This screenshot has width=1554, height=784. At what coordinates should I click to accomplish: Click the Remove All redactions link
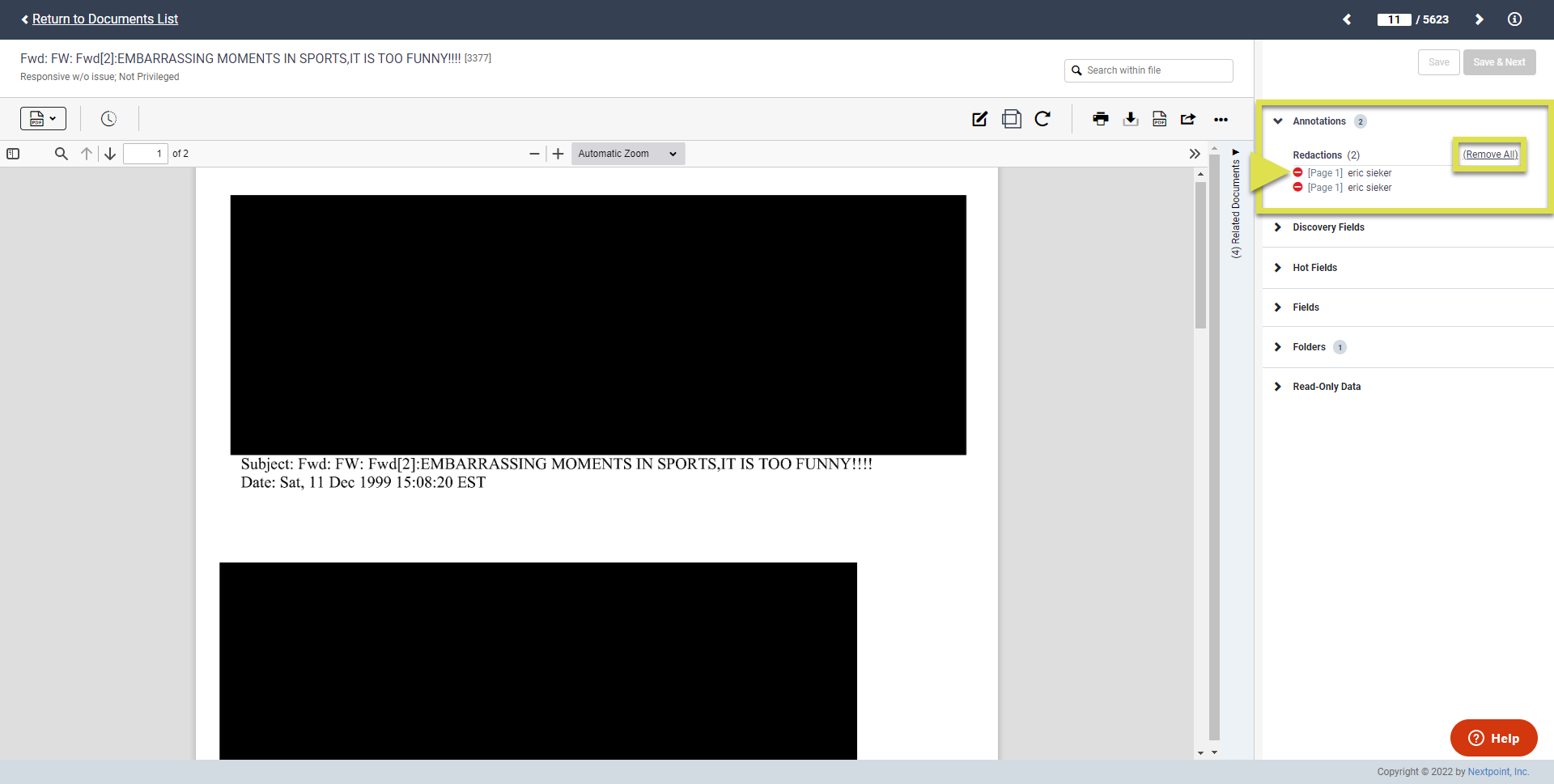[x=1490, y=155]
